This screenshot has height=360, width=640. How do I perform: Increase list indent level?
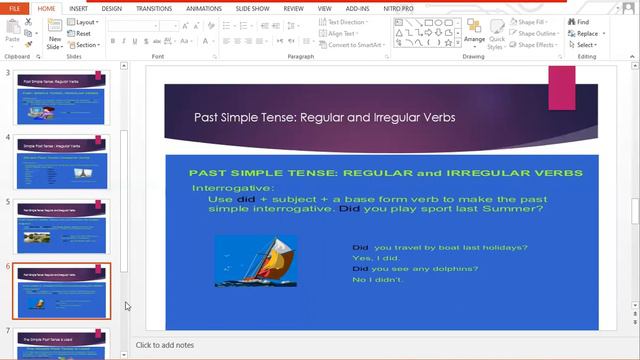(x=276, y=26)
